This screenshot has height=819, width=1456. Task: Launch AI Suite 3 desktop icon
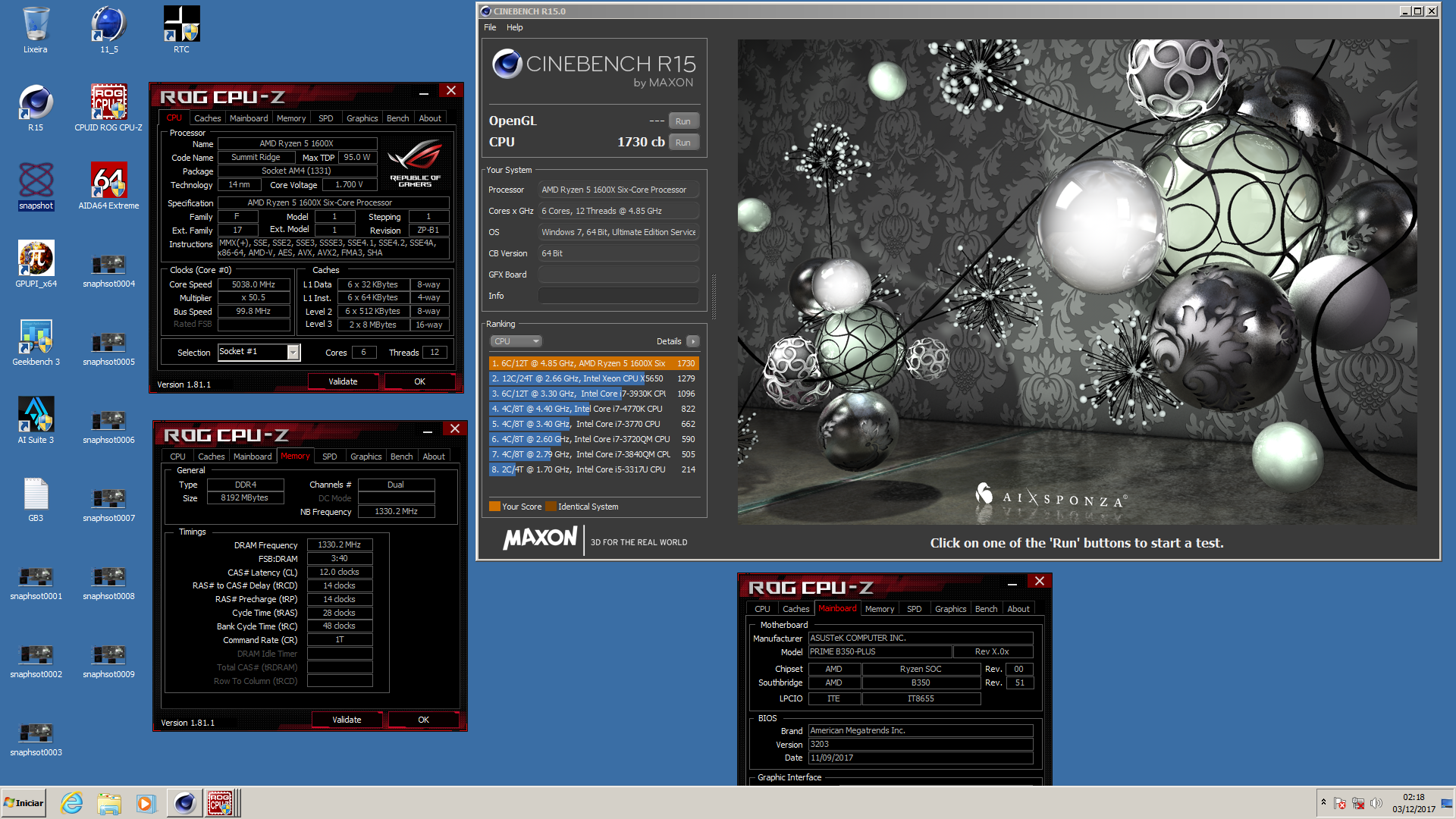(36, 420)
